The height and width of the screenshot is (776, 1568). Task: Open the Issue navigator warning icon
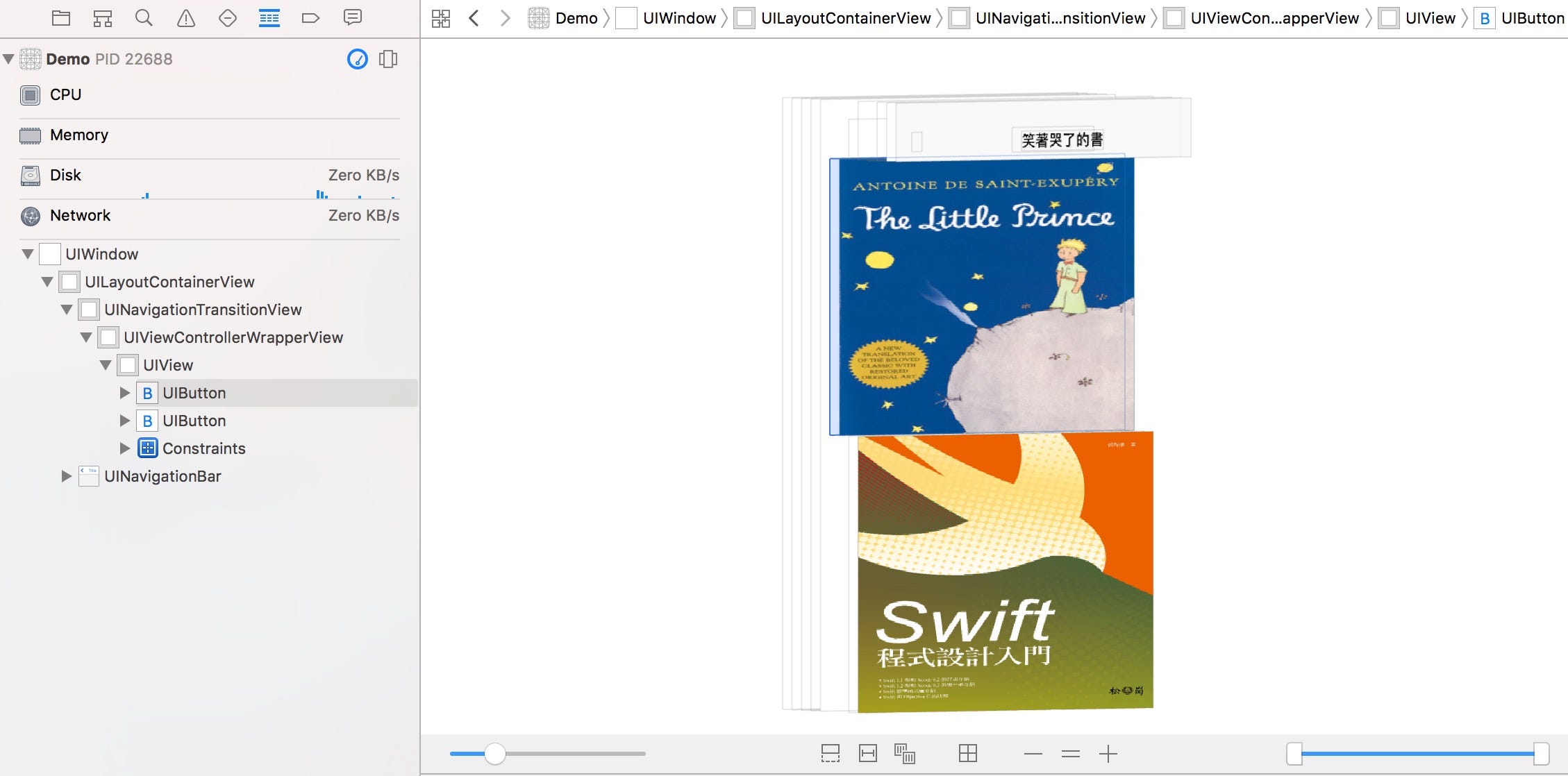[x=186, y=17]
